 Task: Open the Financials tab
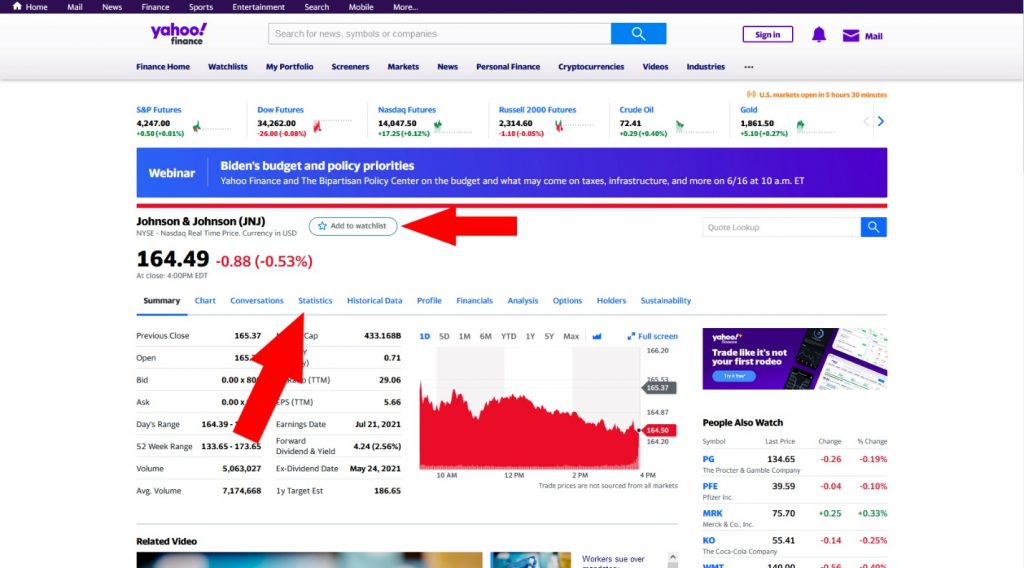(474, 300)
